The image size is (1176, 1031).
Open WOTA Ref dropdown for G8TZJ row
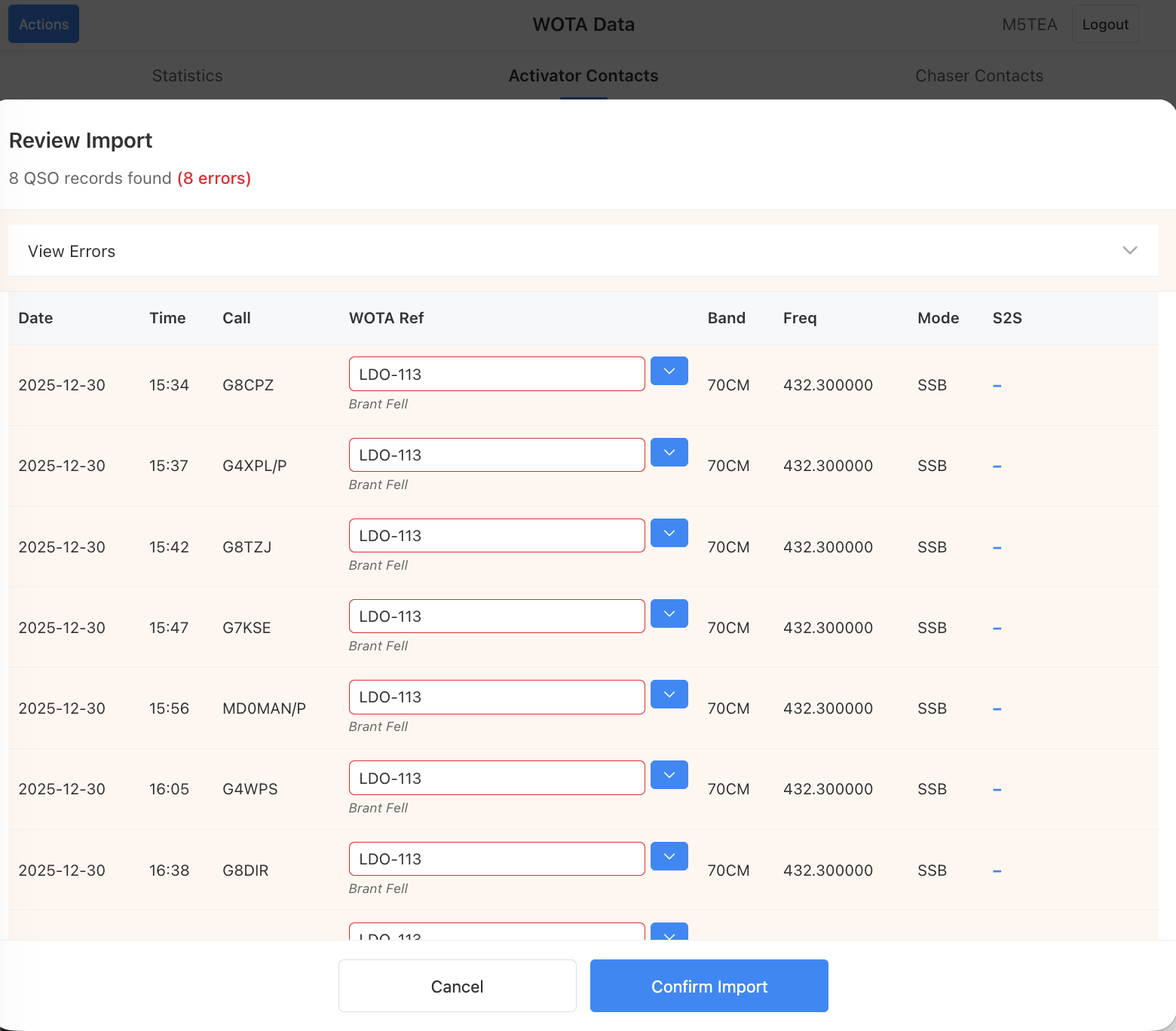coord(669,533)
